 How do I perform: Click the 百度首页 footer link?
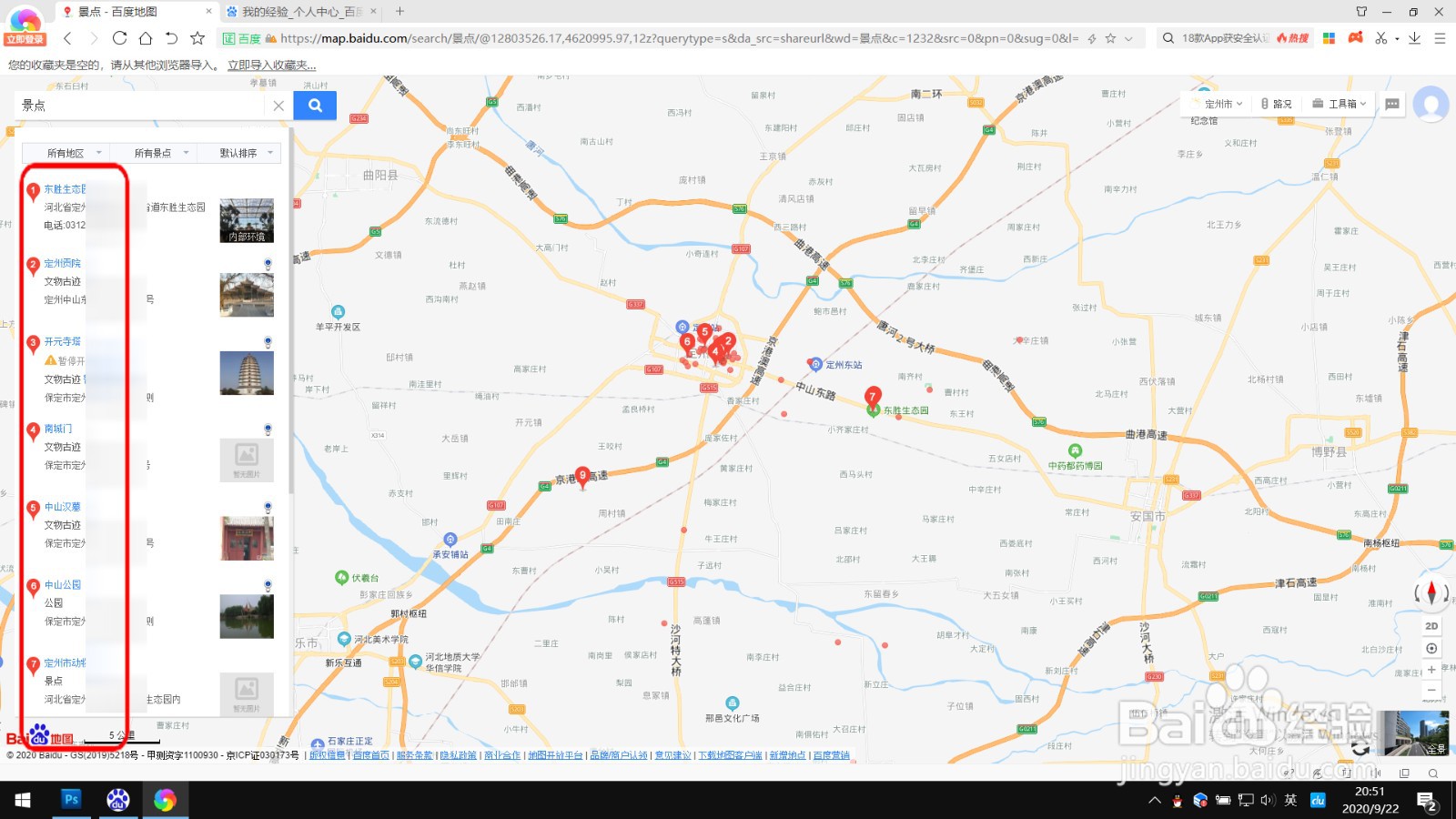pyautogui.click(x=370, y=755)
